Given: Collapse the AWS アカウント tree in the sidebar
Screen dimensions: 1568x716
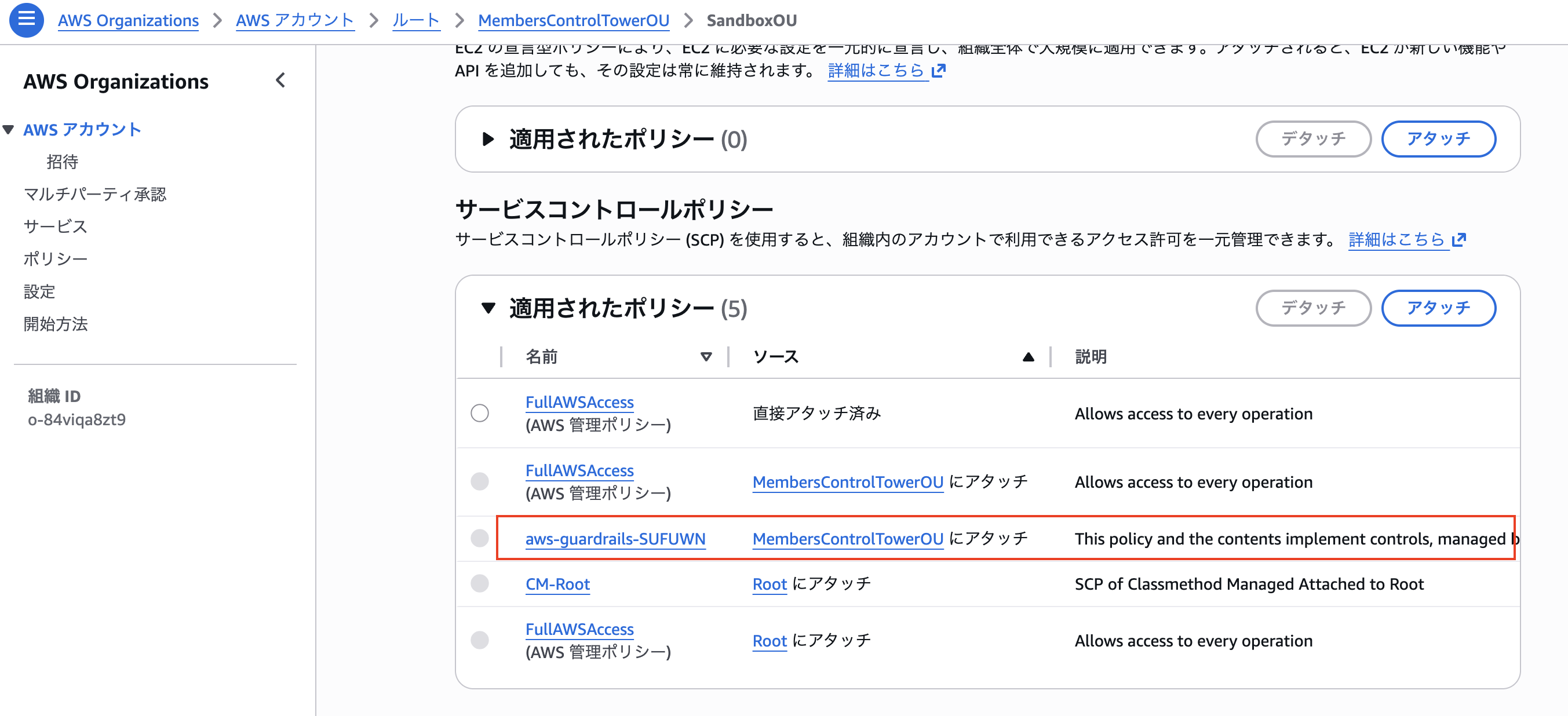Looking at the screenshot, I should pyautogui.click(x=8, y=129).
